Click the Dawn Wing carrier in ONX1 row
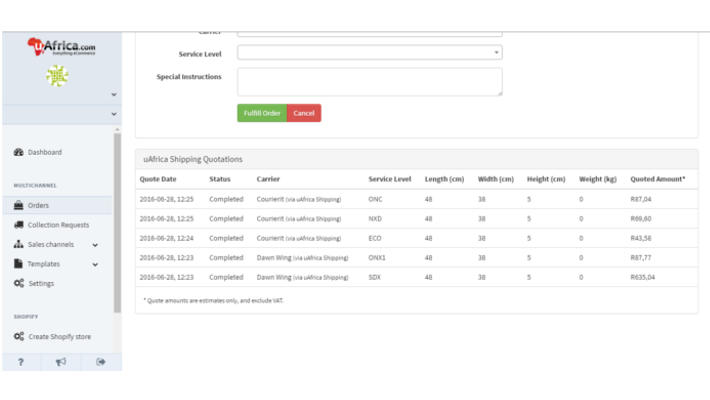This screenshot has width=710, height=400. tap(302, 257)
